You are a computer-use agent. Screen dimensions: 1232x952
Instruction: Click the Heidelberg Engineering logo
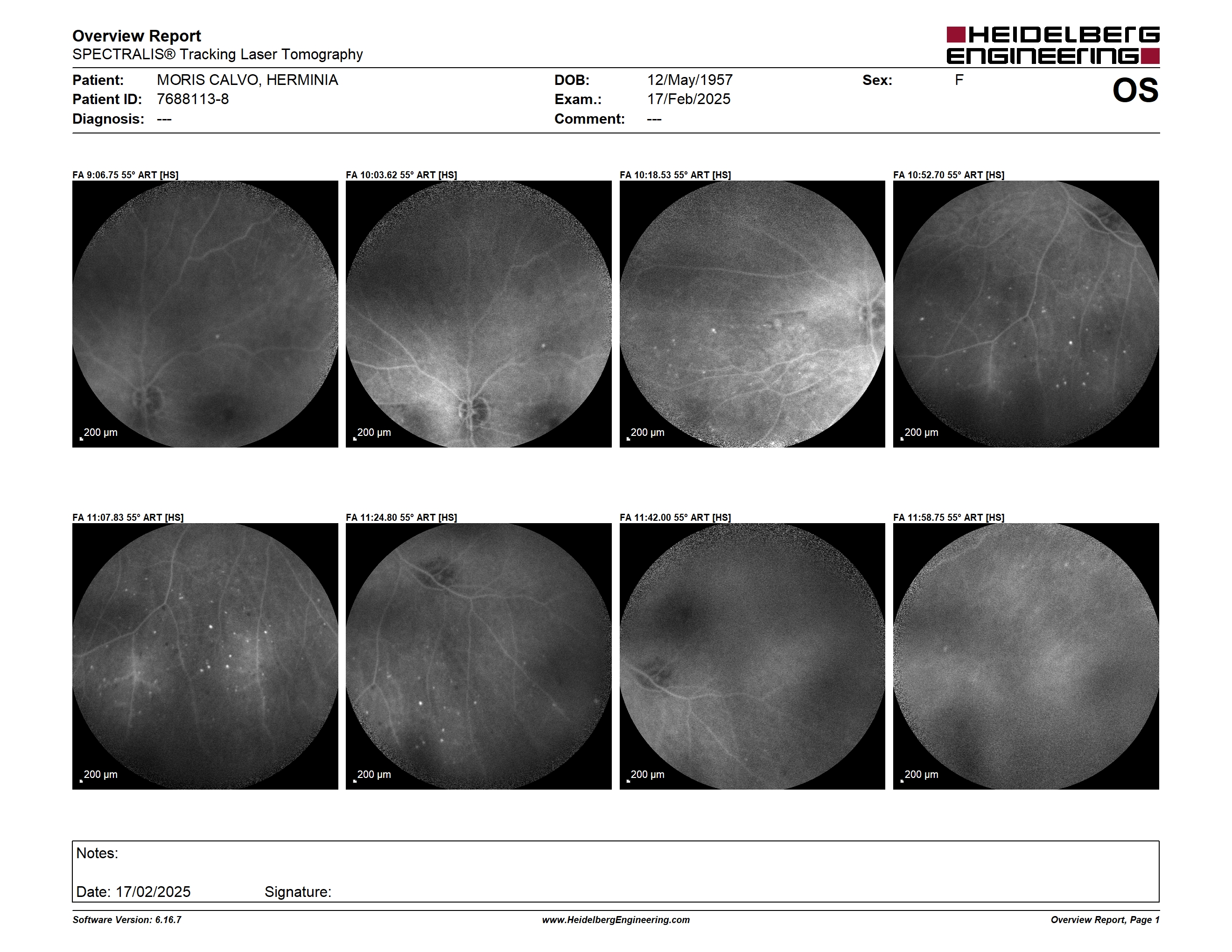(x=1053, y=45)
